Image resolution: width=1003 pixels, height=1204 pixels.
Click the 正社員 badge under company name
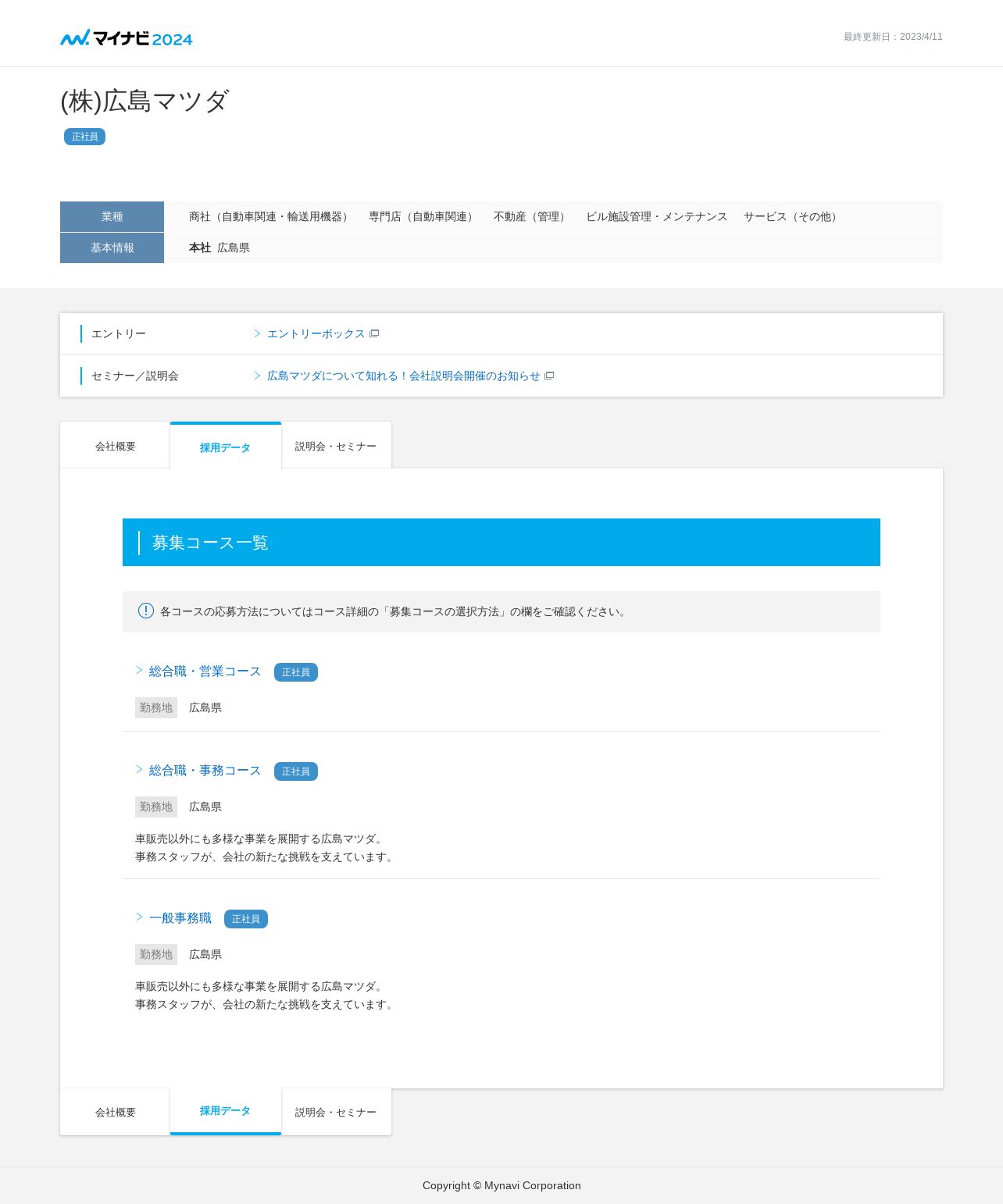84,137
